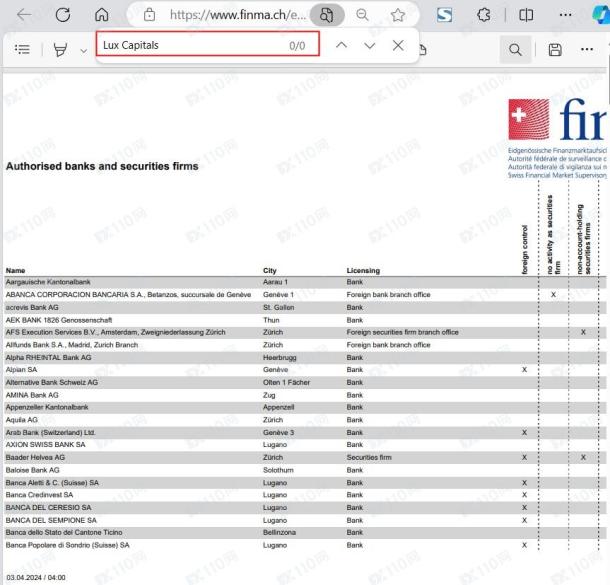Open the Copilot sidebar icon
This screenshot has width=610, height=585.
[x=601, y=15]
